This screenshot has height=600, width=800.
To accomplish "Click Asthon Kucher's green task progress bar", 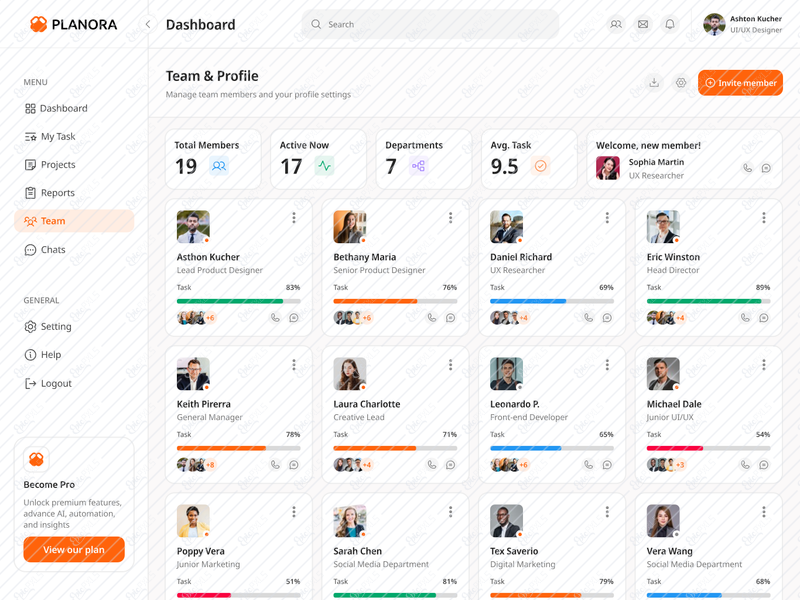I will click(239, 301).
